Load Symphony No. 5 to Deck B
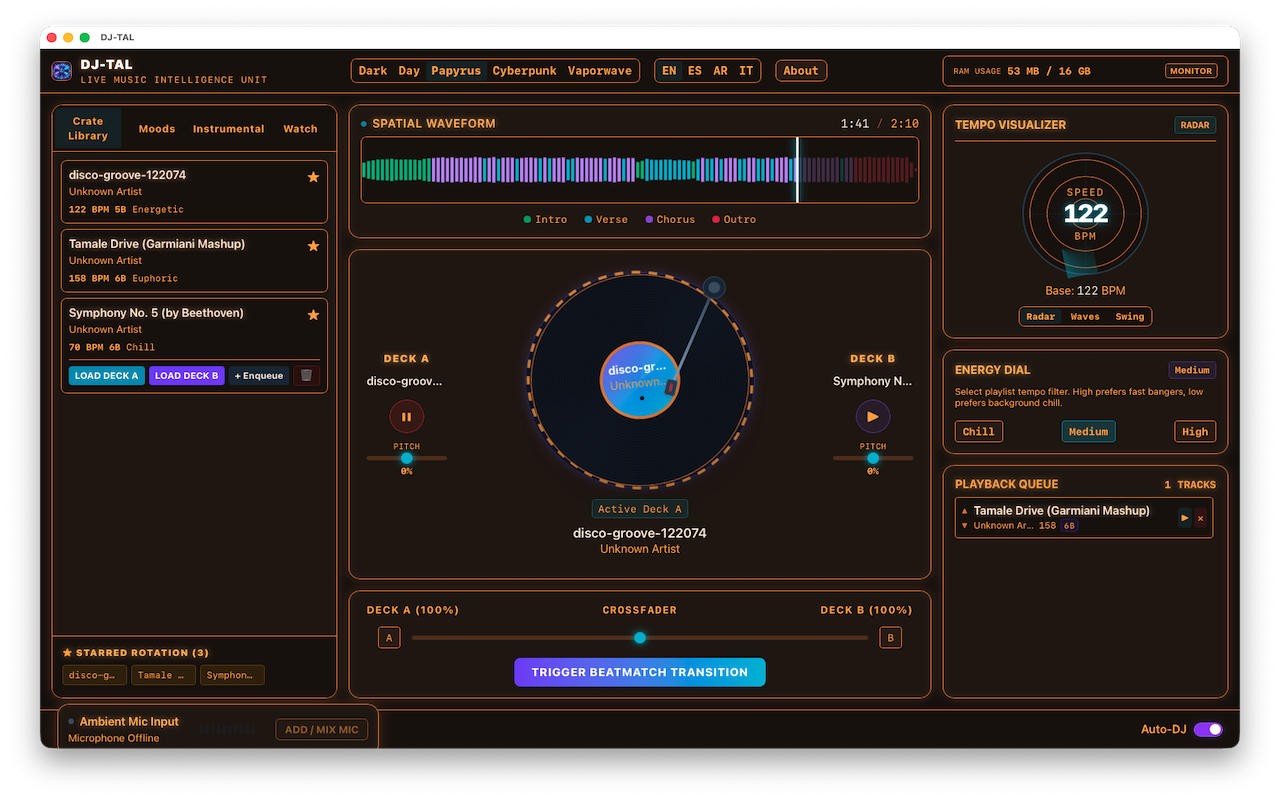The height and width of the screenshot is (800, 1280). pos(187,376)
